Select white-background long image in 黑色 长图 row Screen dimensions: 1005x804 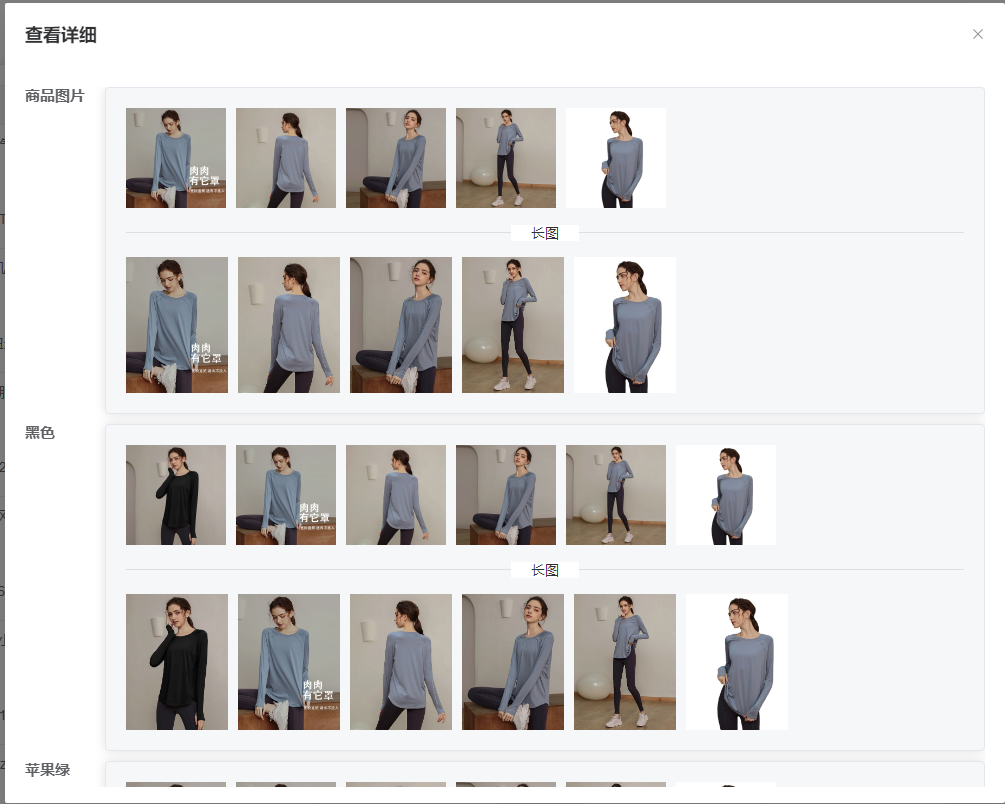(x=737, y=662)
